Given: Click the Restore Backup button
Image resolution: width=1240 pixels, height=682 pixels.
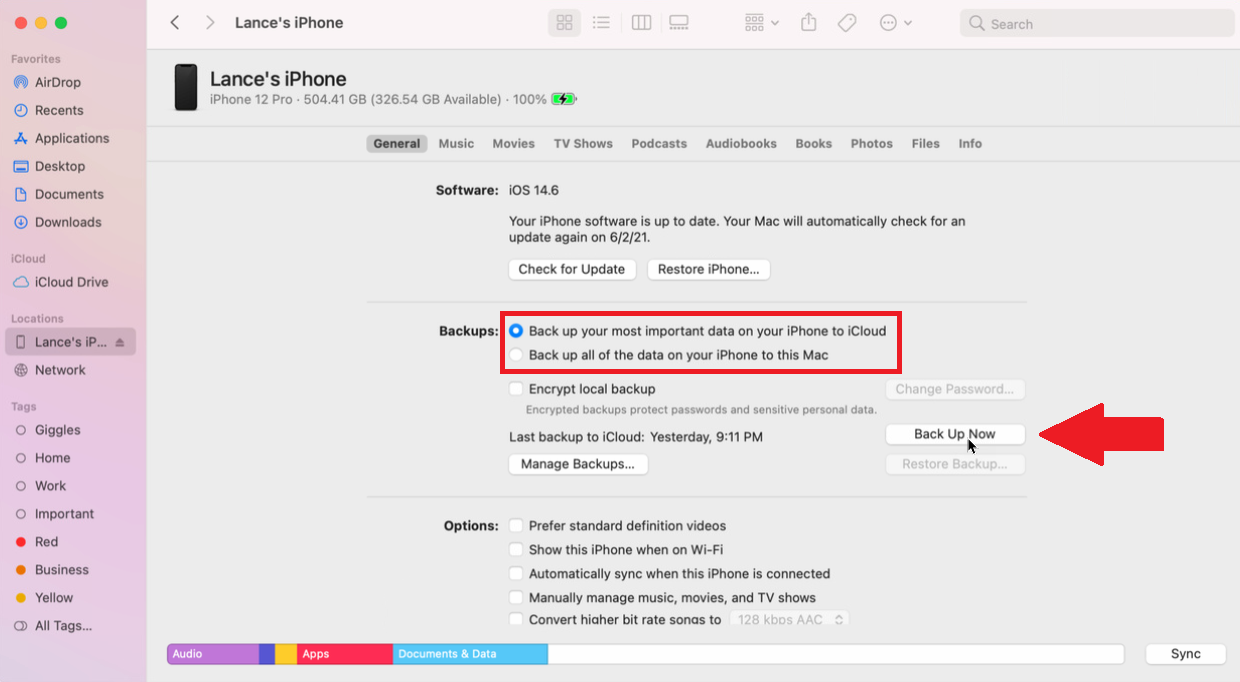Looking at the screenshot, I should point(955,464).
